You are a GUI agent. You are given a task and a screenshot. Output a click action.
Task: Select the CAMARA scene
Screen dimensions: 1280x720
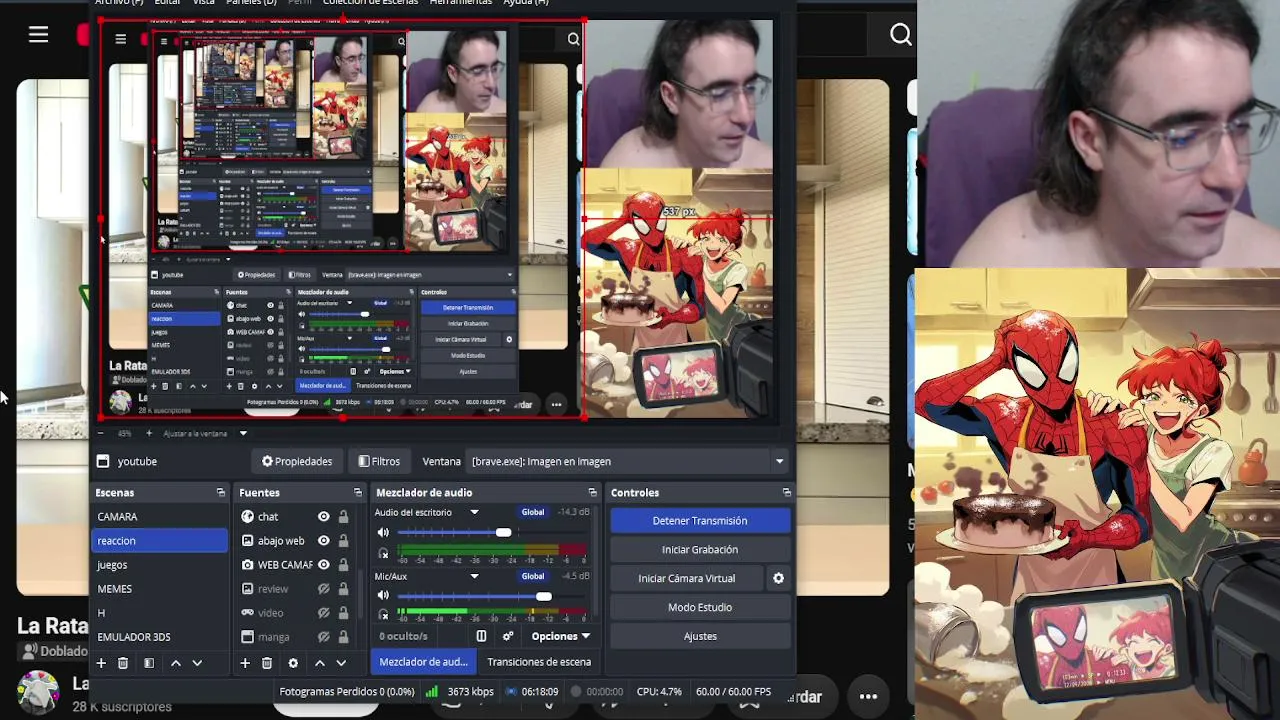[x=160, y=517]
